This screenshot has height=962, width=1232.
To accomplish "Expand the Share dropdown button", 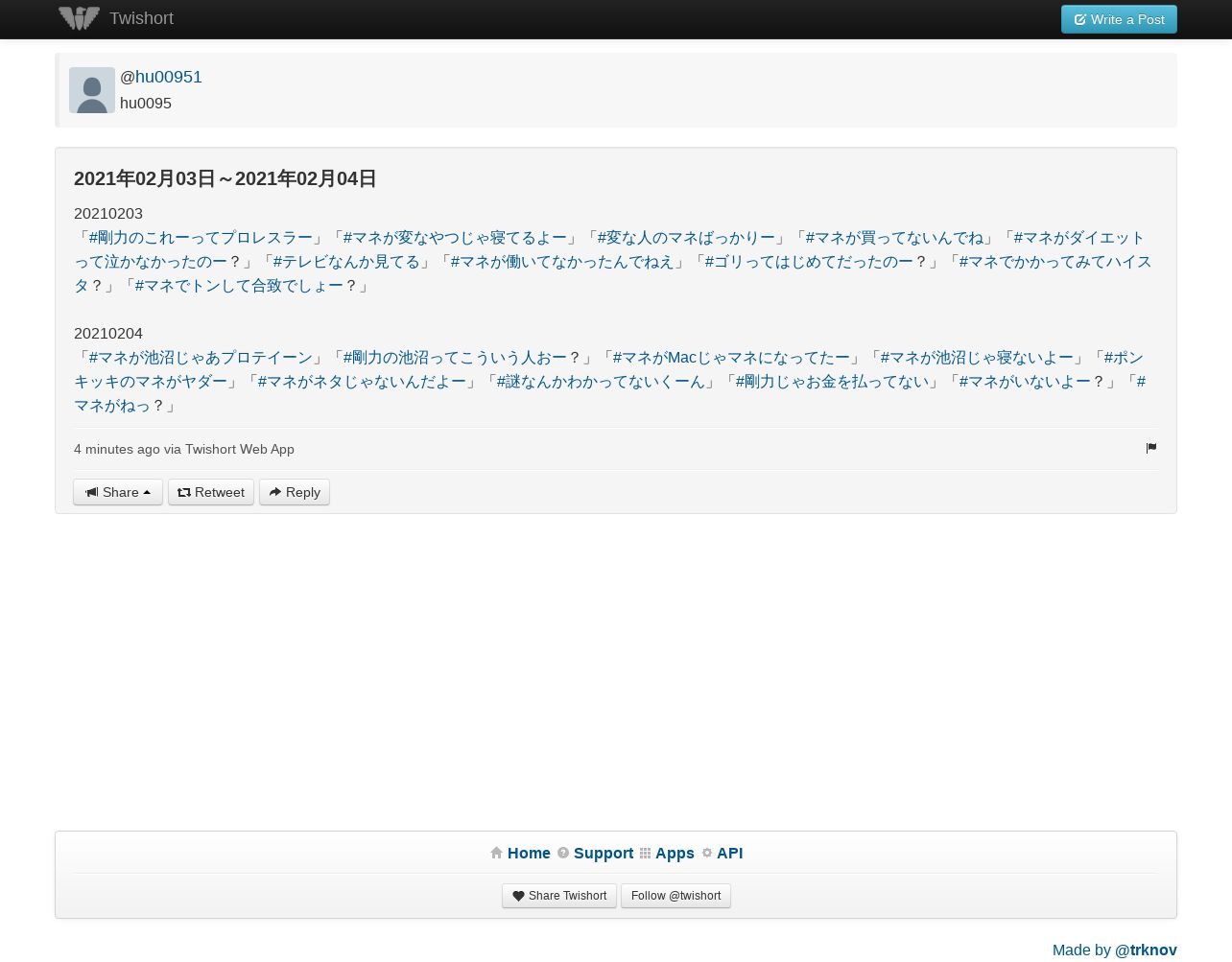I will [118, 492].
